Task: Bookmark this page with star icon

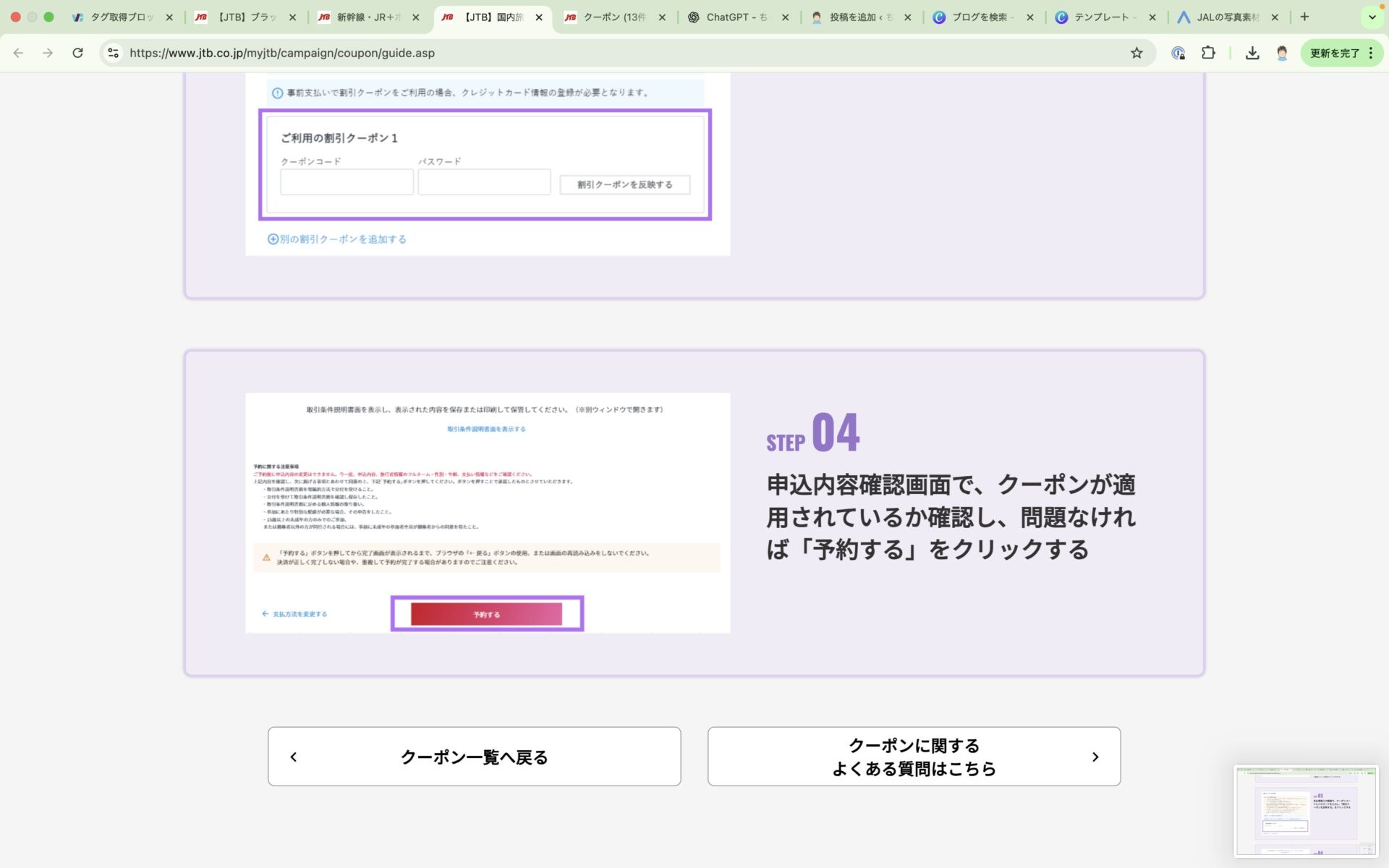Action: pos(1137,53)
